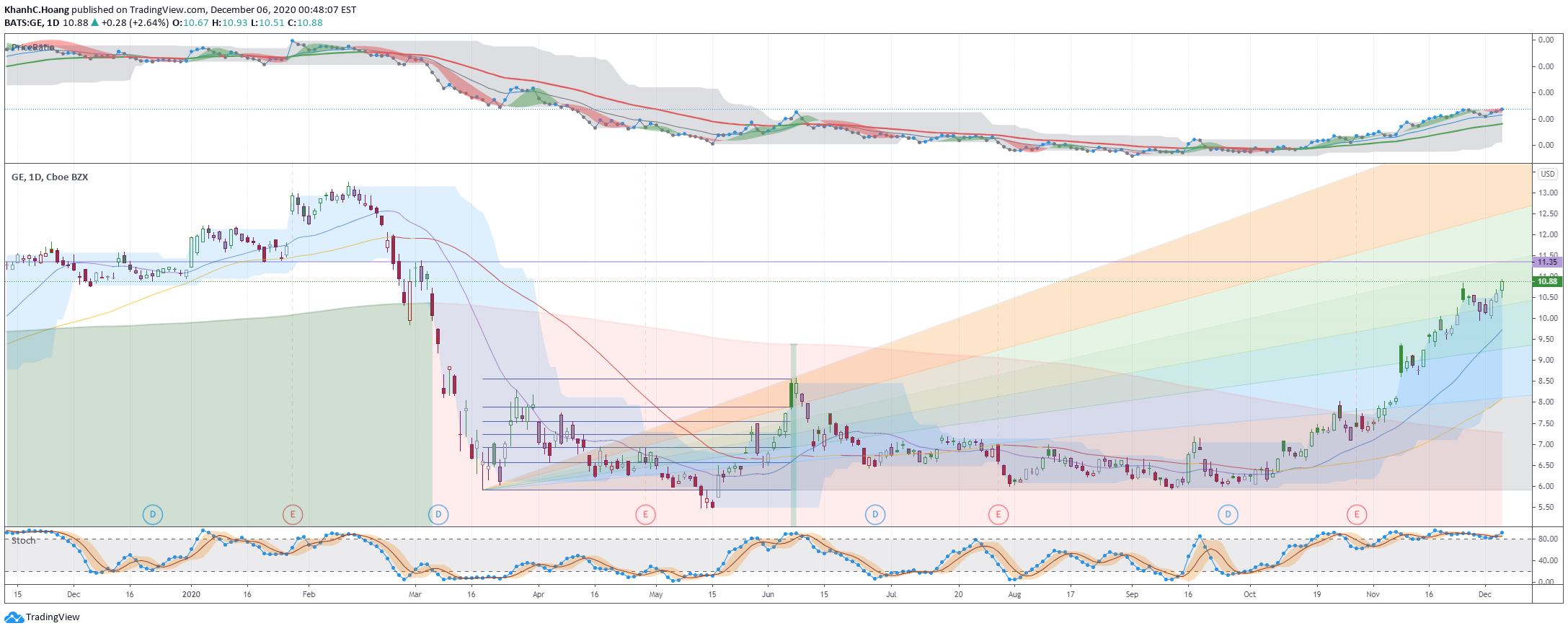
Task: Select the dividend D marker in late June
Action: click(875, 515)
